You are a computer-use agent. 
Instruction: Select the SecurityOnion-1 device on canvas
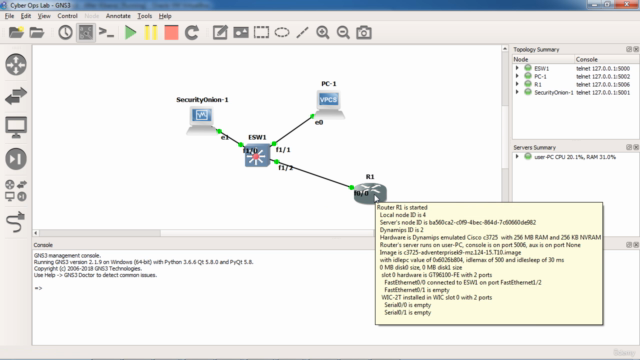[x=202, y=120]
